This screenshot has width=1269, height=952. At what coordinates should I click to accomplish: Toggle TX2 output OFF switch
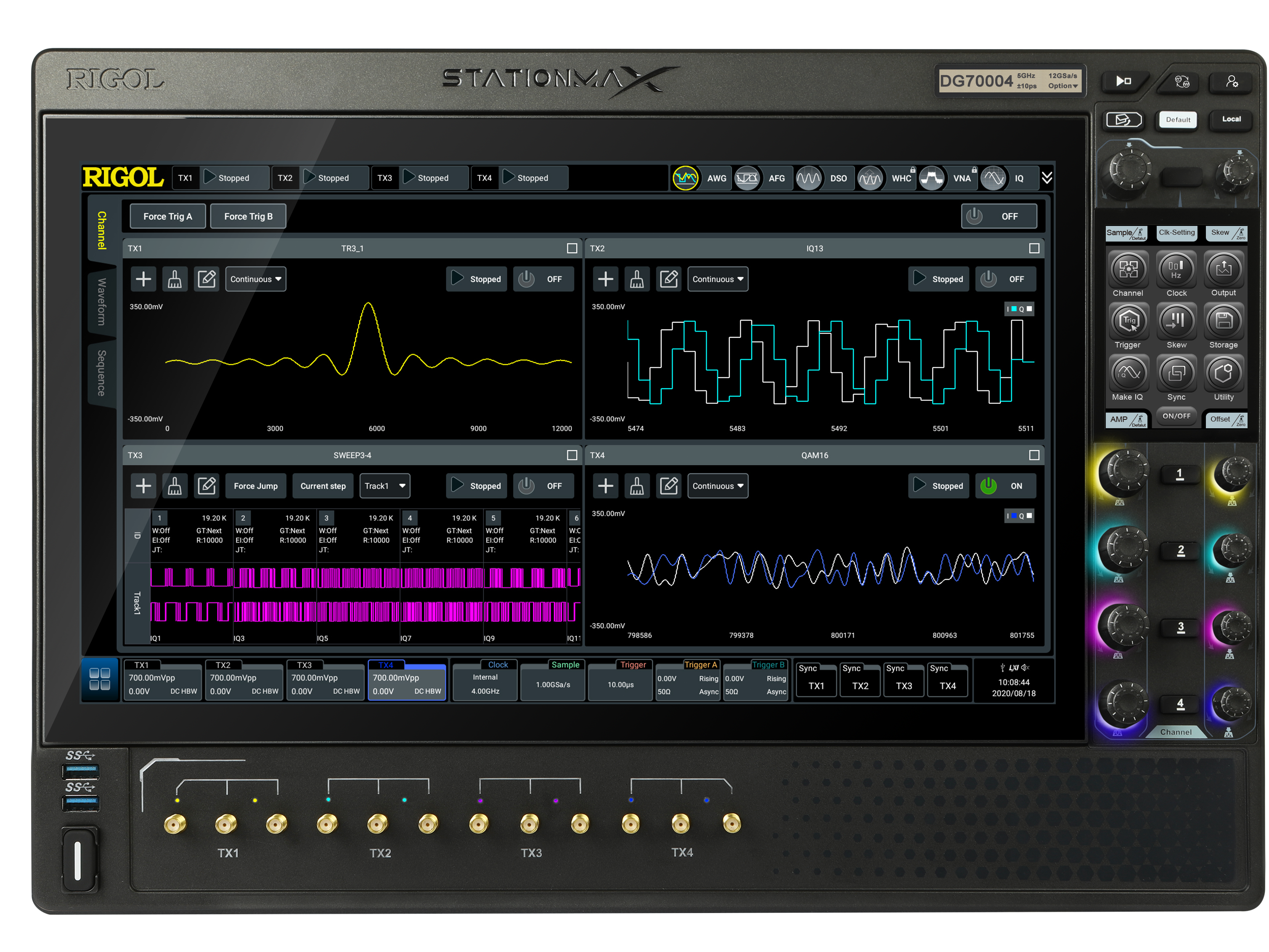tap(1006, 279)
